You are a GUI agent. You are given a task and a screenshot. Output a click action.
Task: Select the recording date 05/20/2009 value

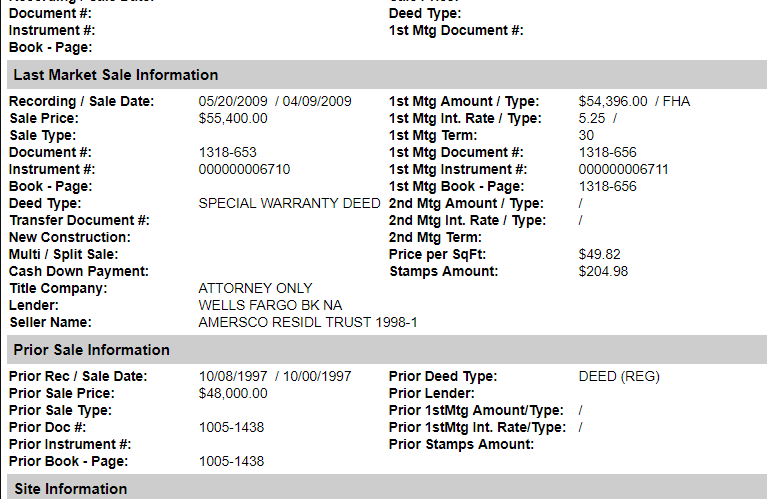pyautogui.click(x=233, y=101)
